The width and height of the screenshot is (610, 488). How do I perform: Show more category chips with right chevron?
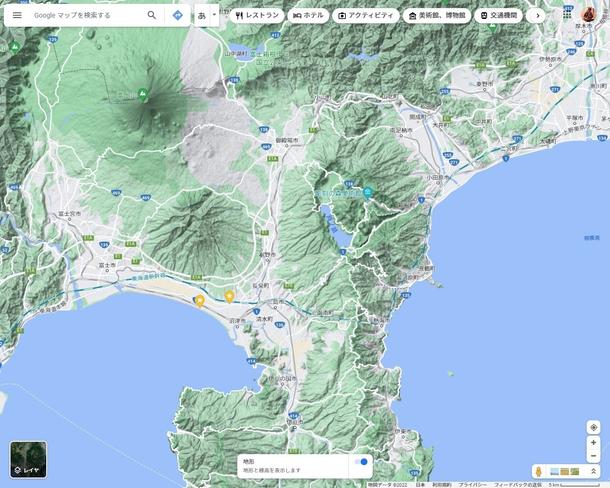[x=538, y=16]
